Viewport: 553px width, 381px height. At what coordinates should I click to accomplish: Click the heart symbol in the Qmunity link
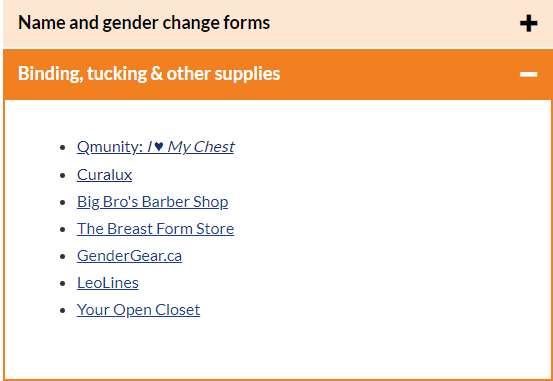(158, 146)
